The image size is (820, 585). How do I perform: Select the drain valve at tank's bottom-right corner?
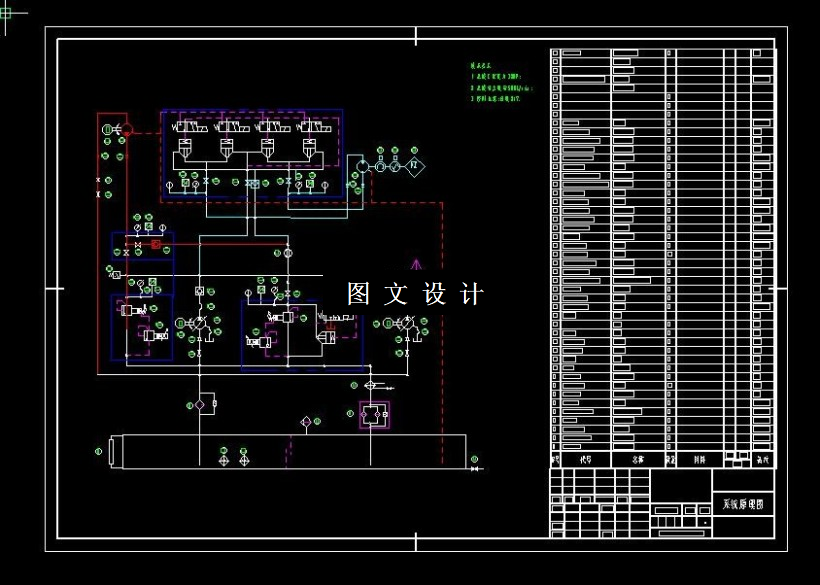pos(475,469)
